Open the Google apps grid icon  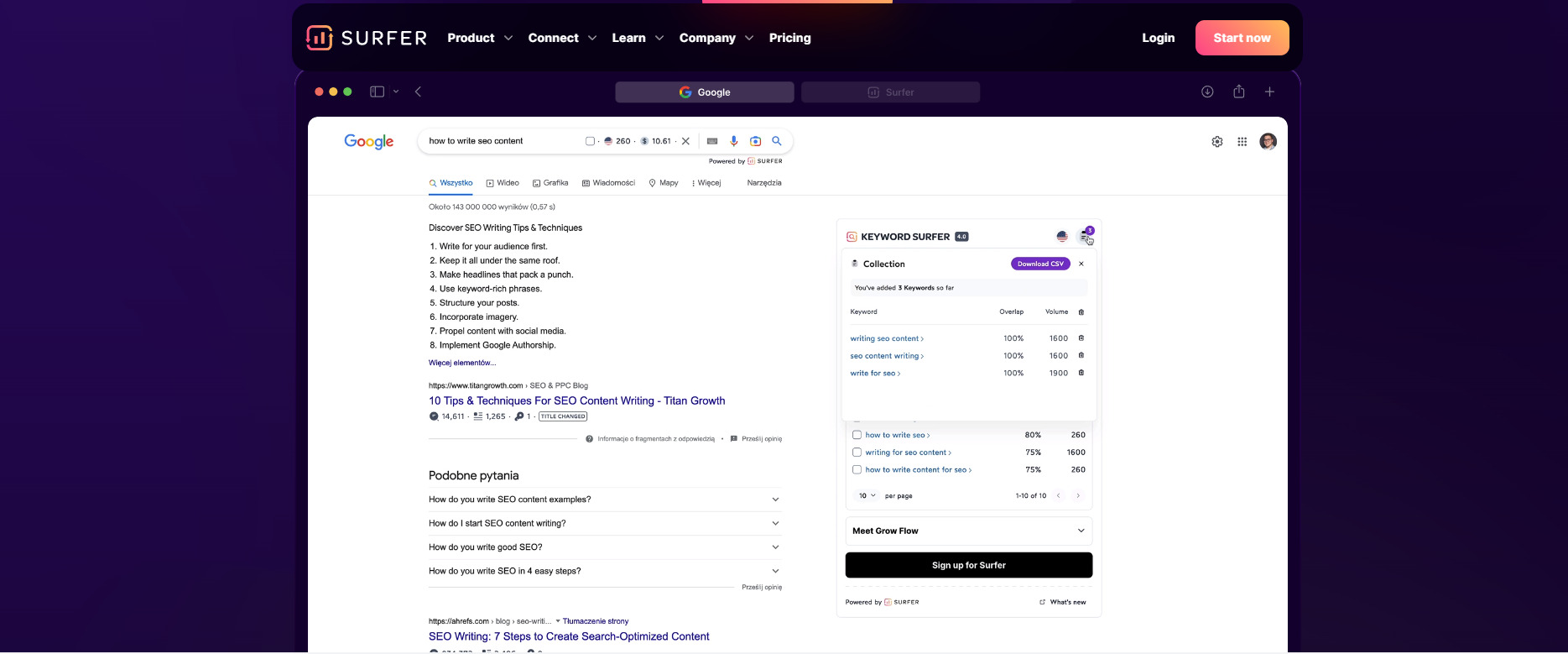1242,142
